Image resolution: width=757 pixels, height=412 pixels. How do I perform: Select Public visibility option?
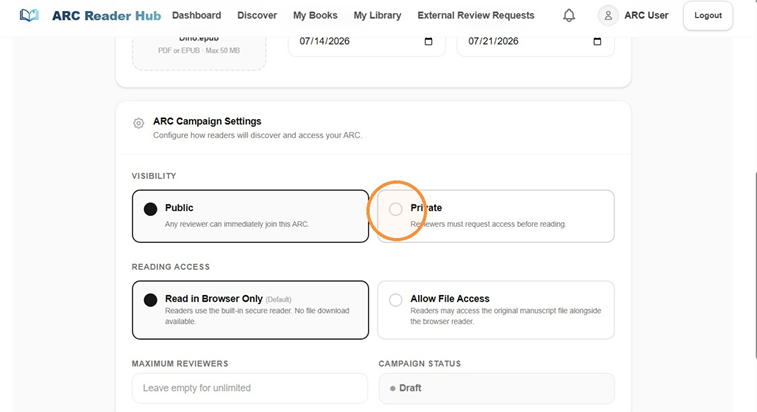(250, 216)
